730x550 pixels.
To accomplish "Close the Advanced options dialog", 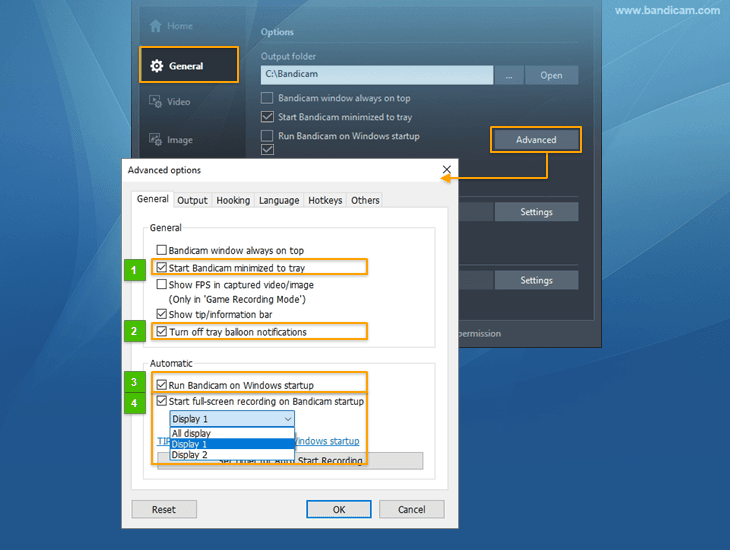I will [446, 170].
